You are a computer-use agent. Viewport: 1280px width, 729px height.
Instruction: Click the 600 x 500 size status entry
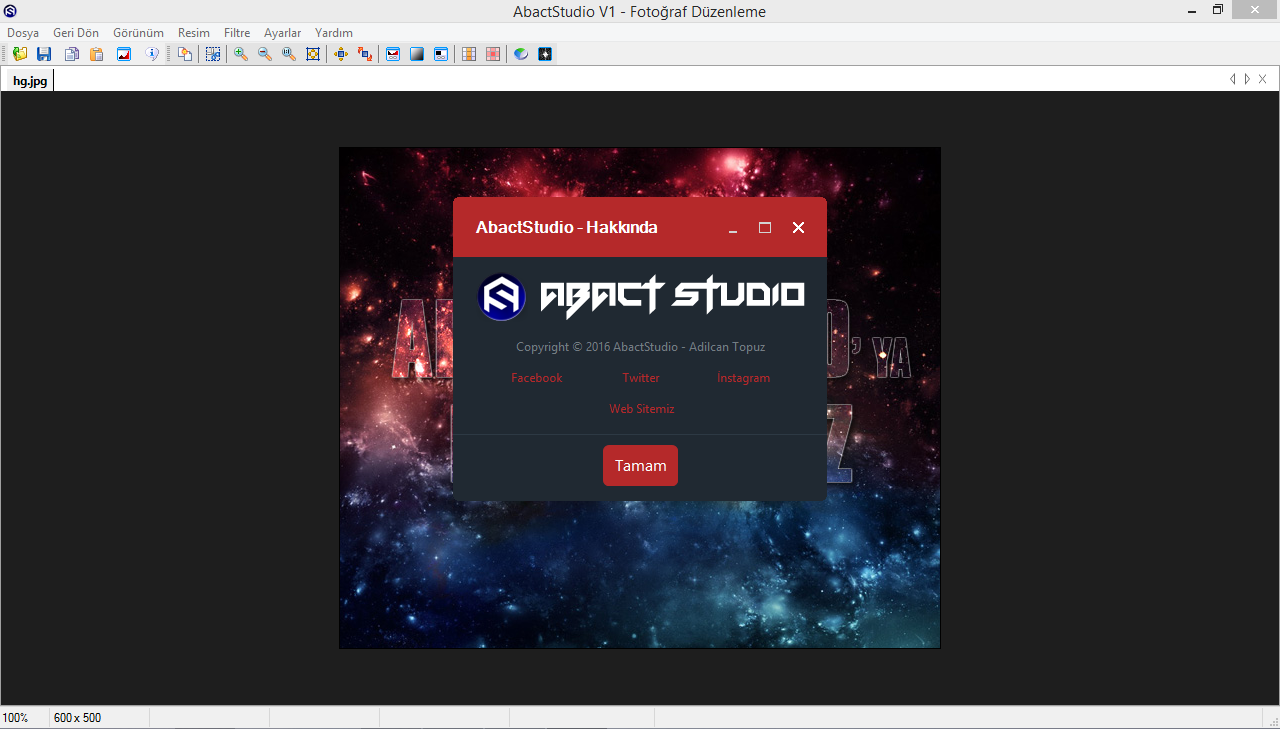(x=78, y=718)
